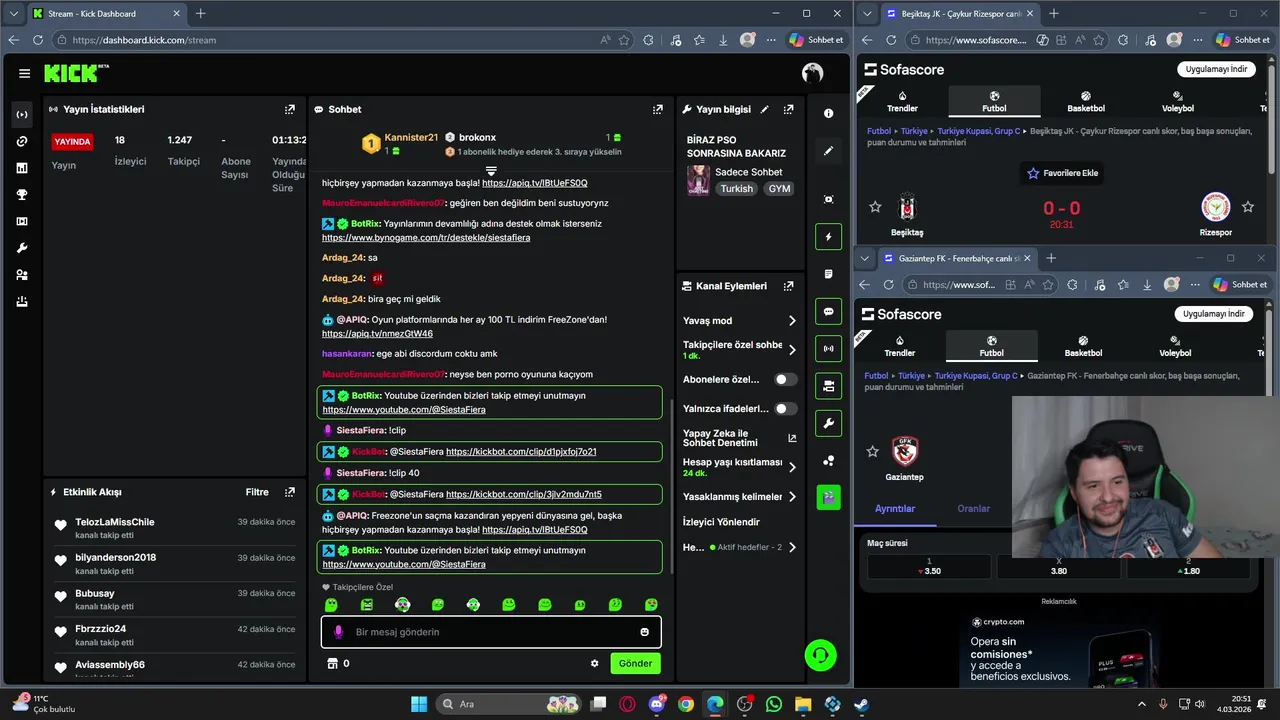Open chat settings gear icon
1280x720 pixels.
(x=595, y=663)
